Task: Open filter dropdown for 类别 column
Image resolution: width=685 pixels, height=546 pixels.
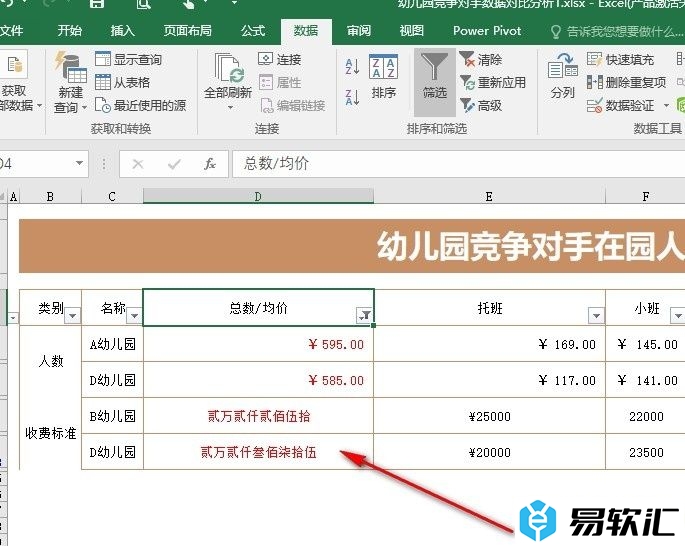Action: click(x=73, y=315)
